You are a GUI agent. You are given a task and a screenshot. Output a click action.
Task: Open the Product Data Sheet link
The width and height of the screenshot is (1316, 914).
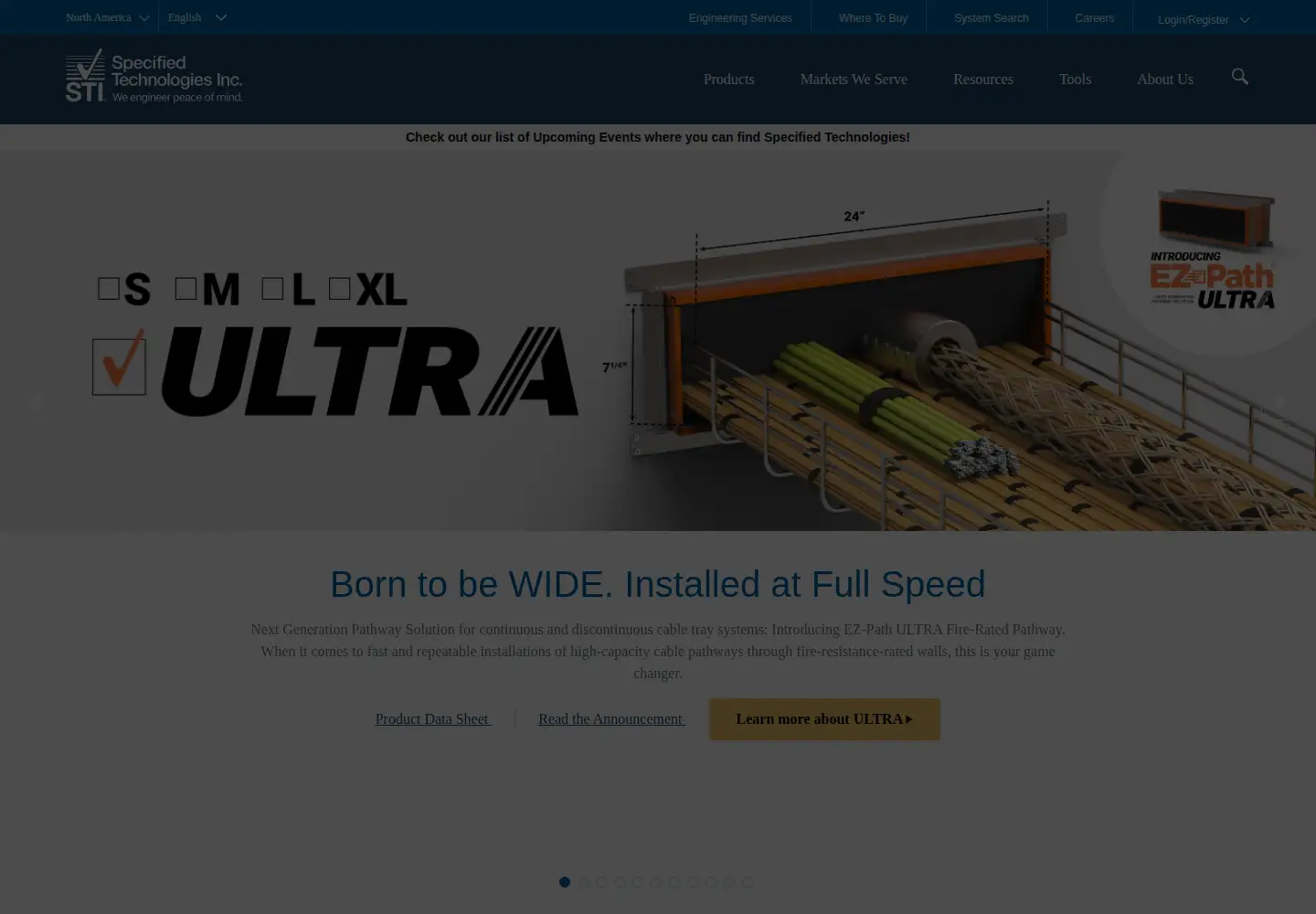tap(433, 719)
